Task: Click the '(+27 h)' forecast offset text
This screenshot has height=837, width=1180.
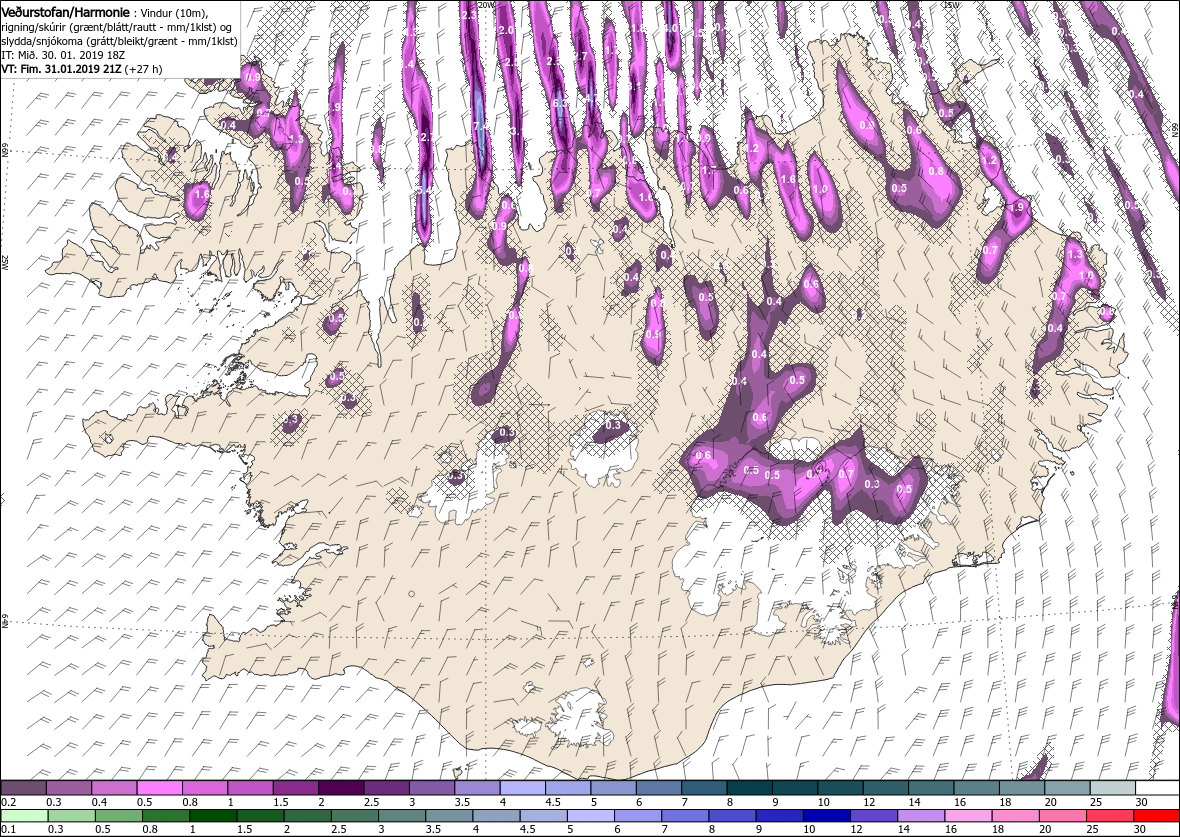Action: [x=144, y=69]
